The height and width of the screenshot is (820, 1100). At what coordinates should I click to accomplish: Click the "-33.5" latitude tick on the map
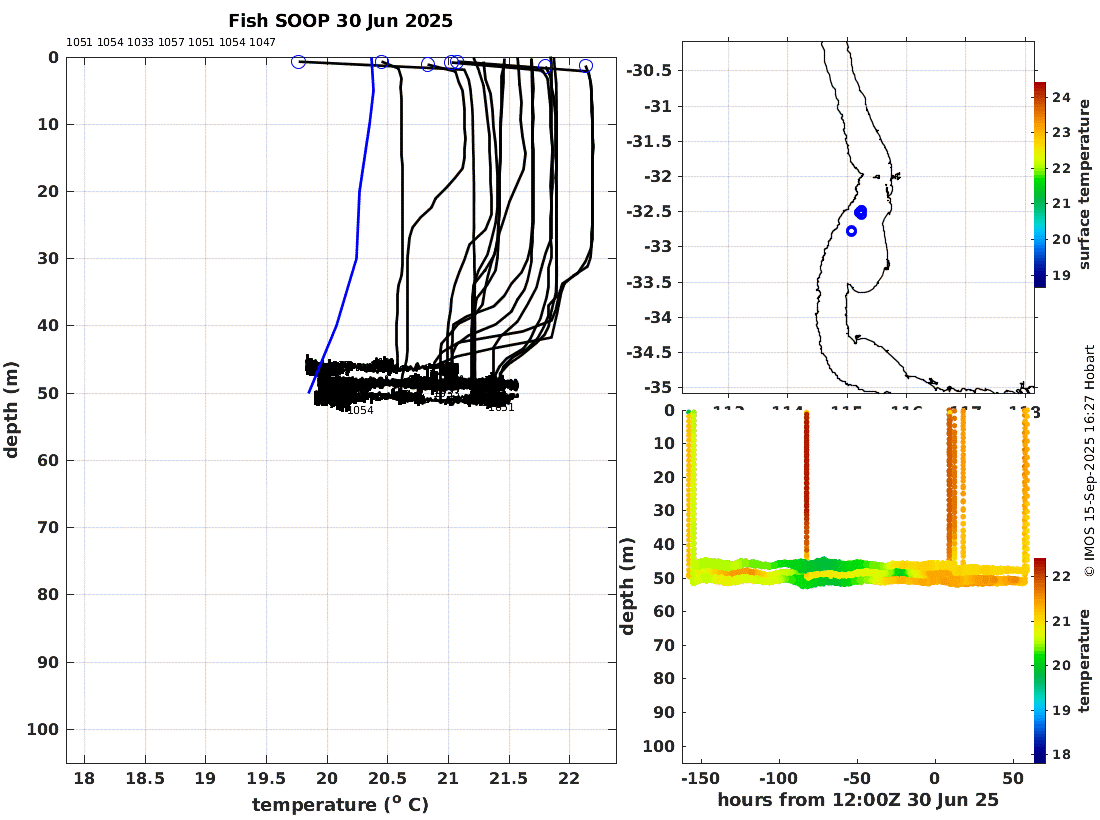(649, 282)
